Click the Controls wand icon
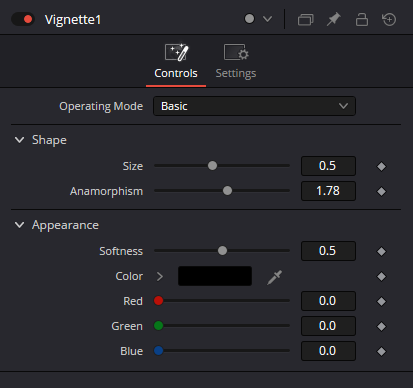413x388 pixels. pos(177,52)
